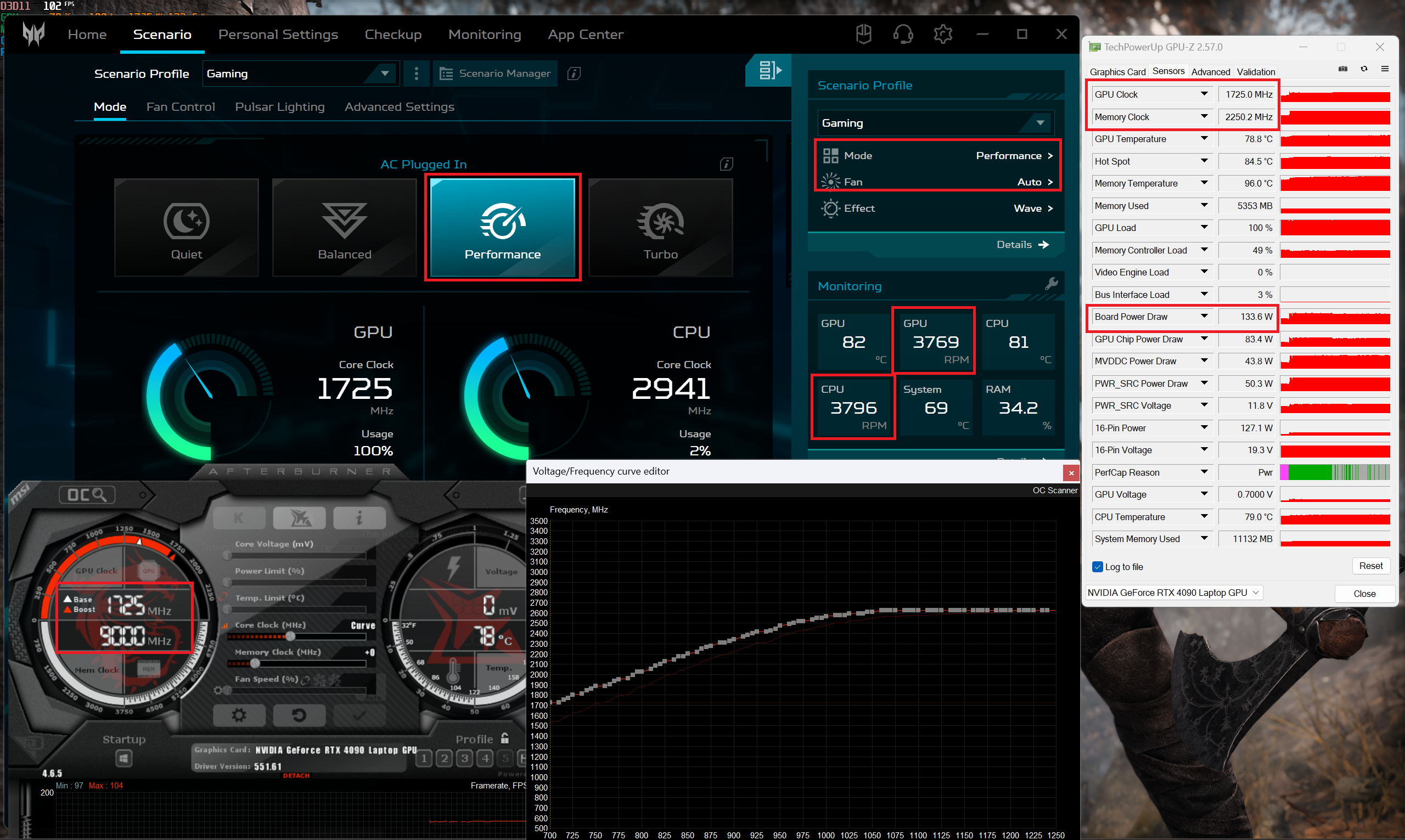Switch to Fan Control sub-tab

click(x=181, y=107)
